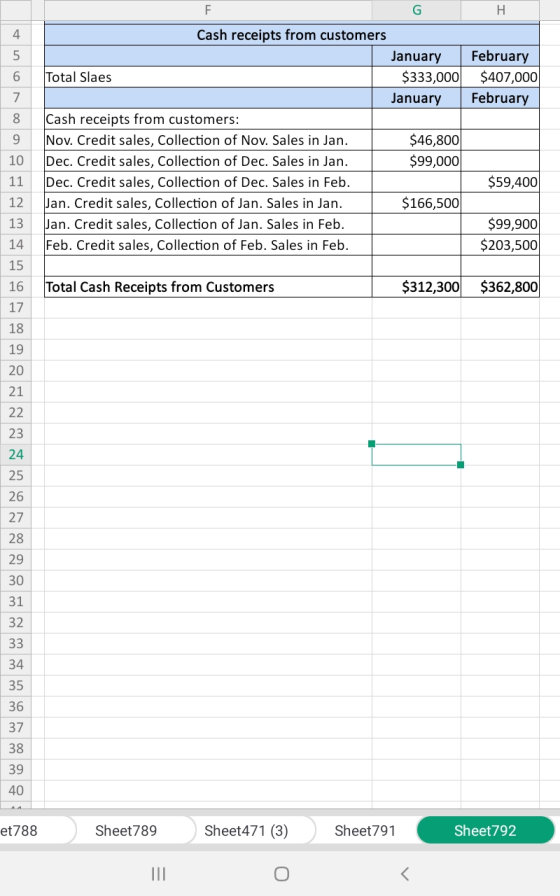Image resolution: width=560 pixels, height=896 pixels.
Task: Select the active Sheet792 tab
Action: point(485,830)
